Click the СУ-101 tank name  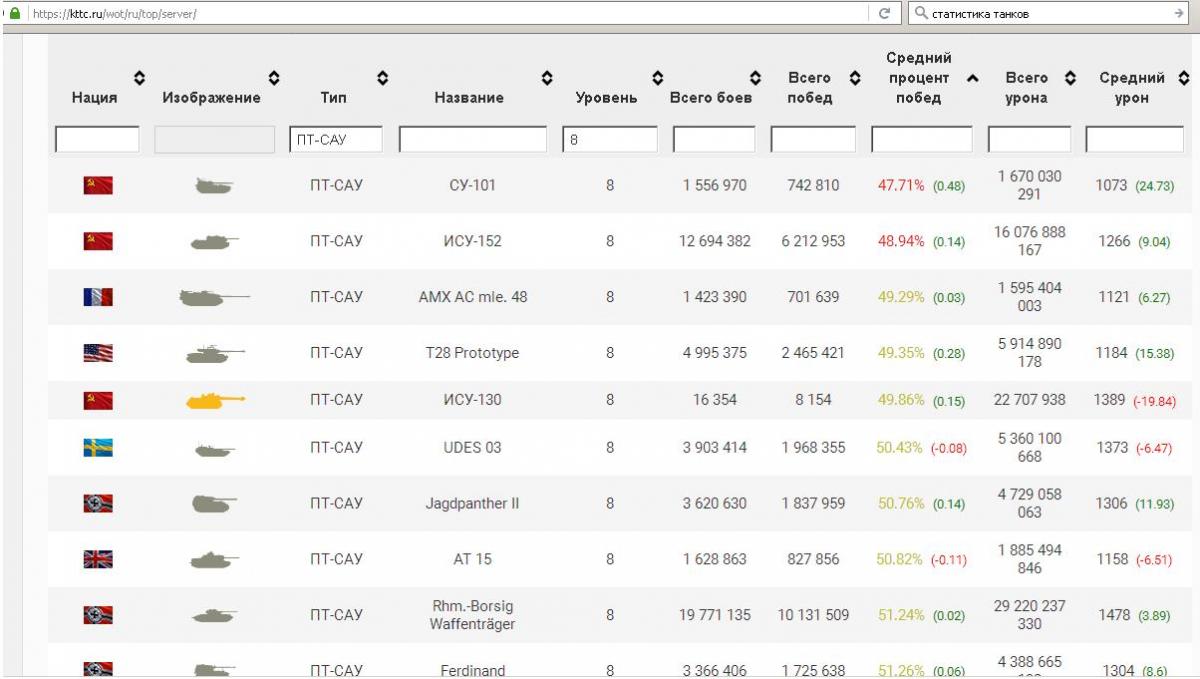tap(472, 185)
